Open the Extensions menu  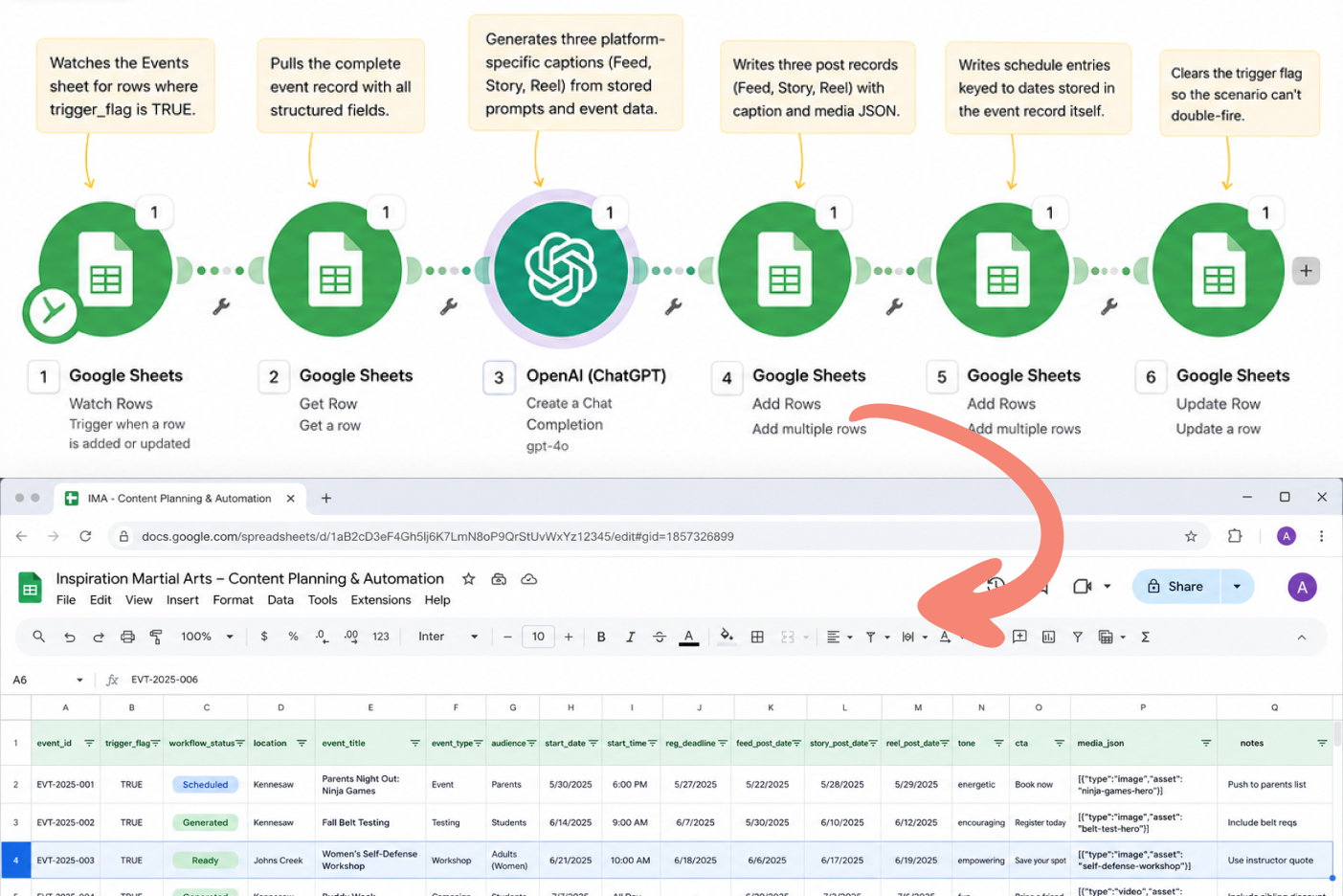381,600
